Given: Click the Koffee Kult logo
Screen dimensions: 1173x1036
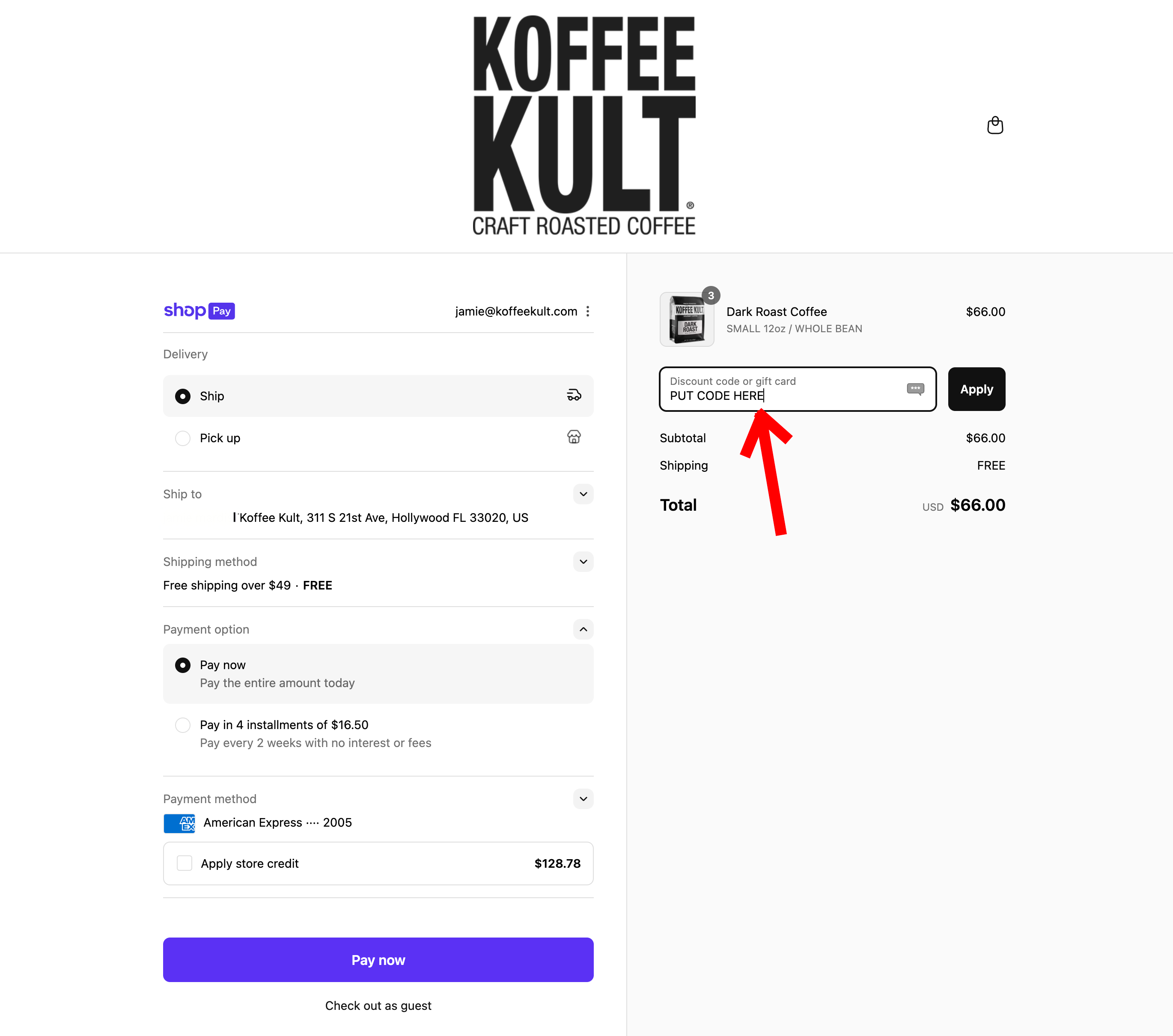Looking at the screenshot, I should (x=584, y=126).
